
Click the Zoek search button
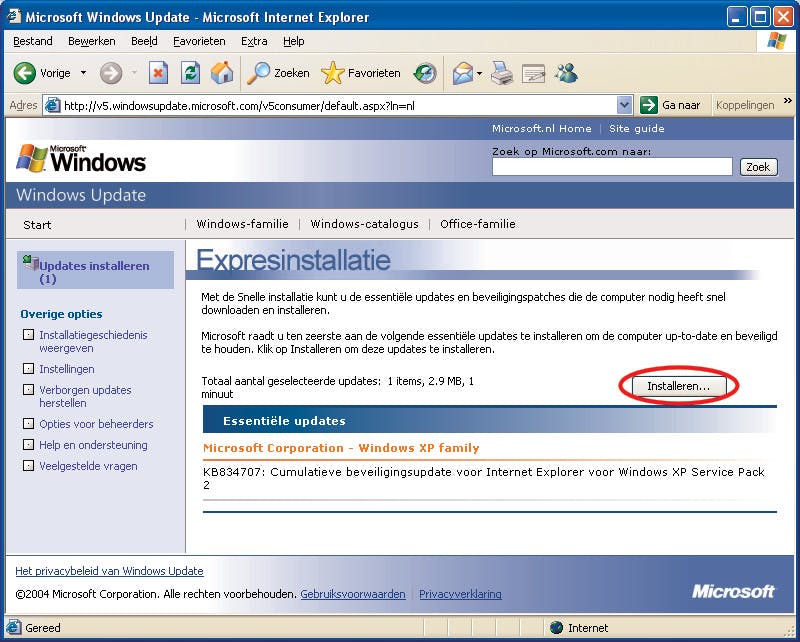pos(758,167)
